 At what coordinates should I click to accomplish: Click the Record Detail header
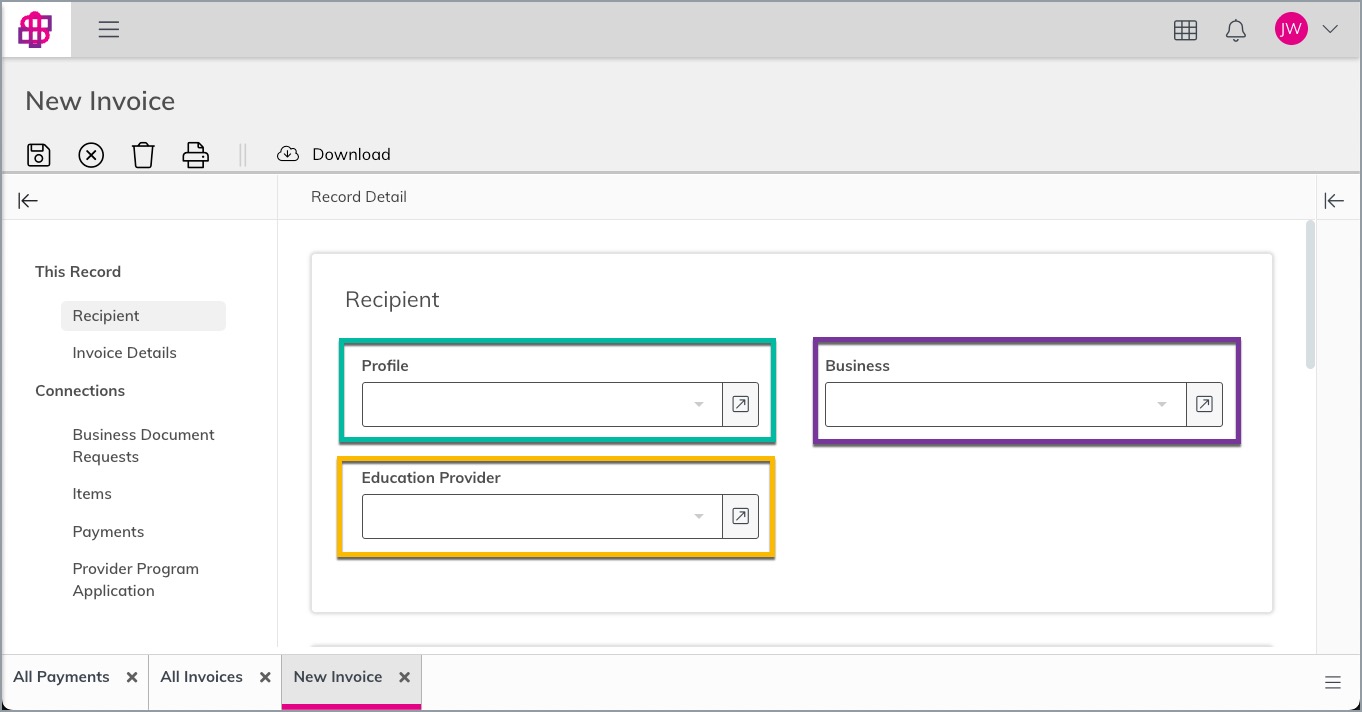click(x=359, y=197)
